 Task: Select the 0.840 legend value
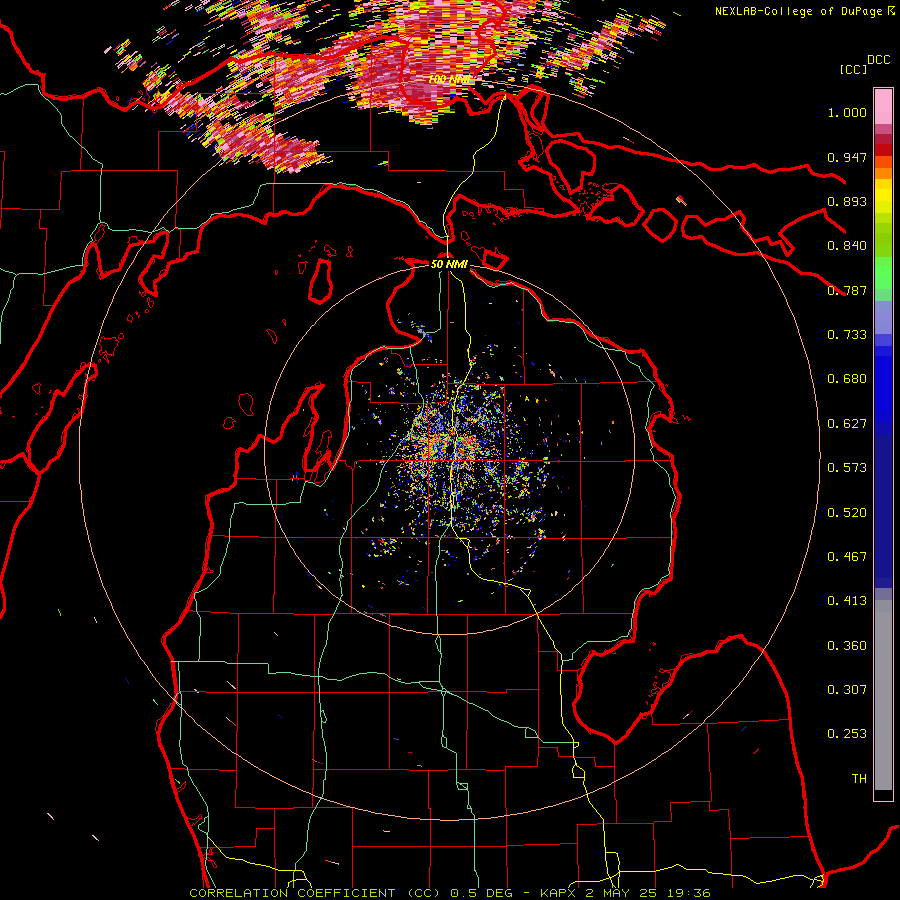(847, 246)
